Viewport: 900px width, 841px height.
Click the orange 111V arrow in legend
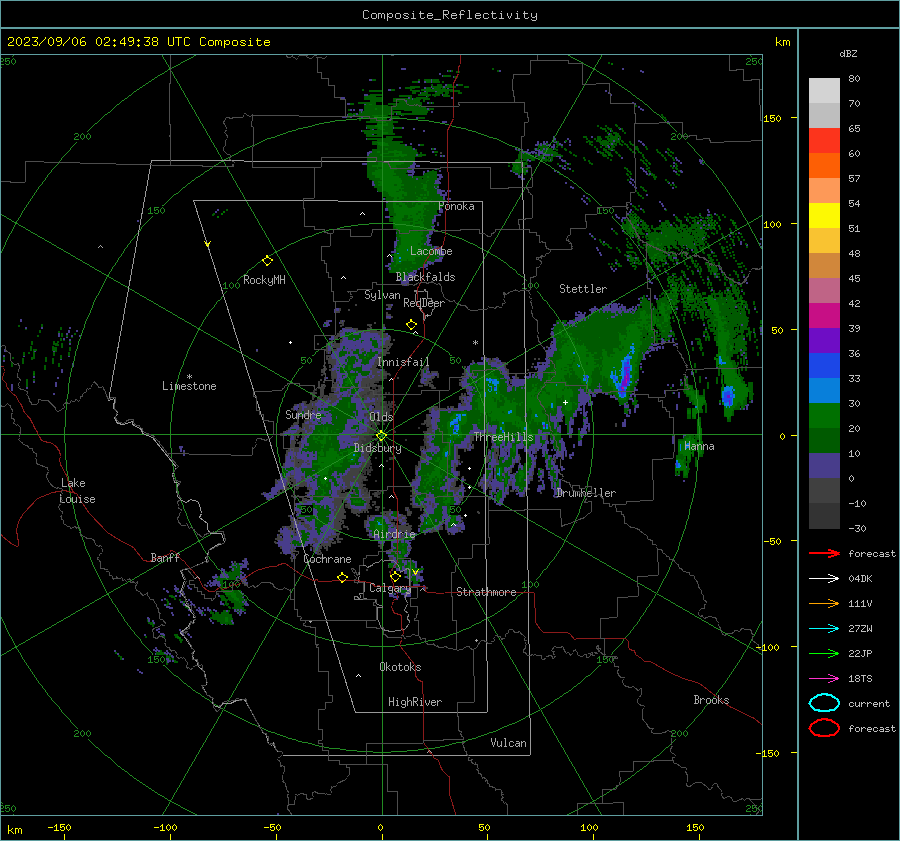(824, 603)
